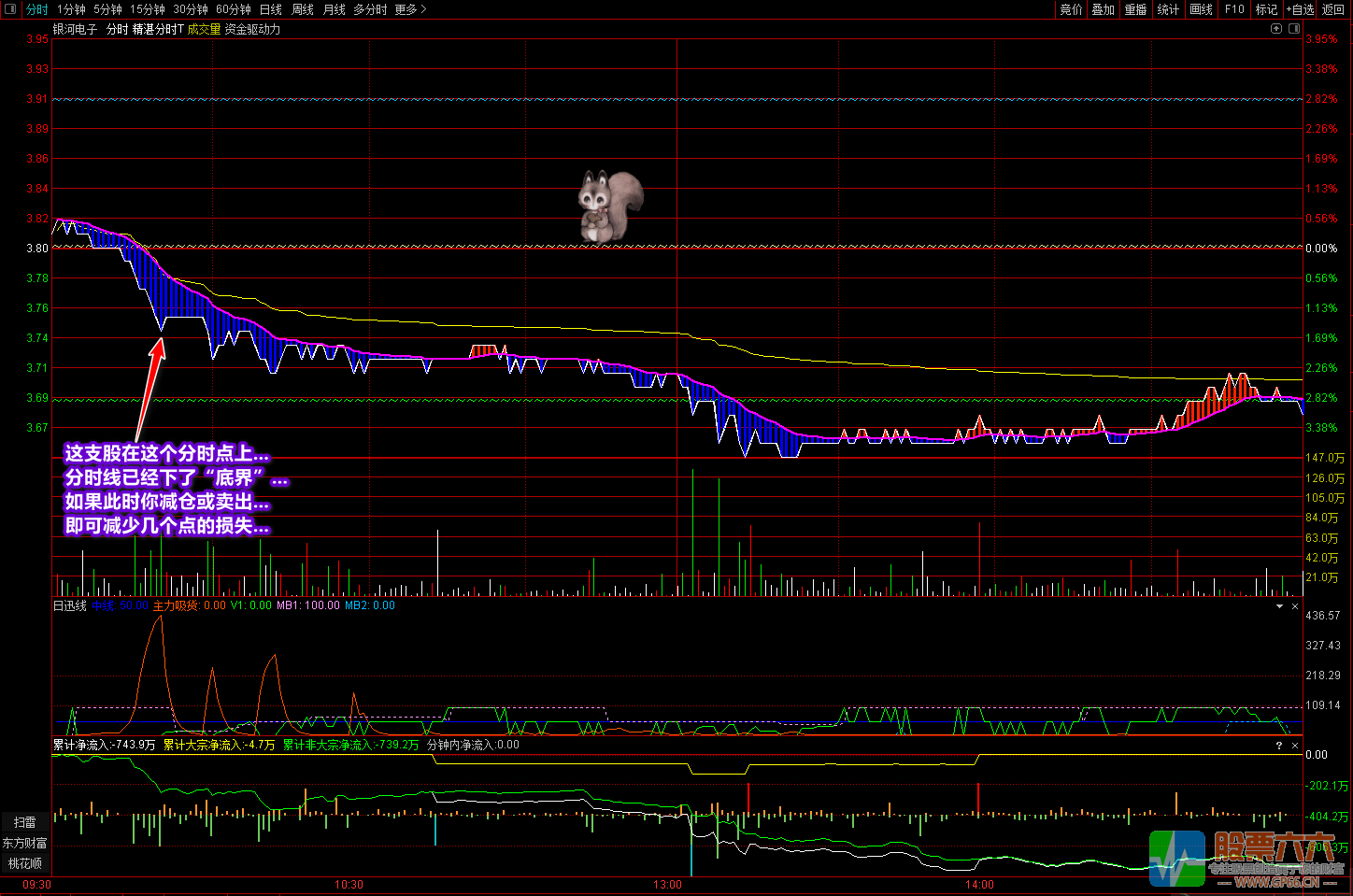The width and height of the screenshot is (1353, 896).
Task: Click the 重播 replay button
Action: click(x=1136, y=9)
